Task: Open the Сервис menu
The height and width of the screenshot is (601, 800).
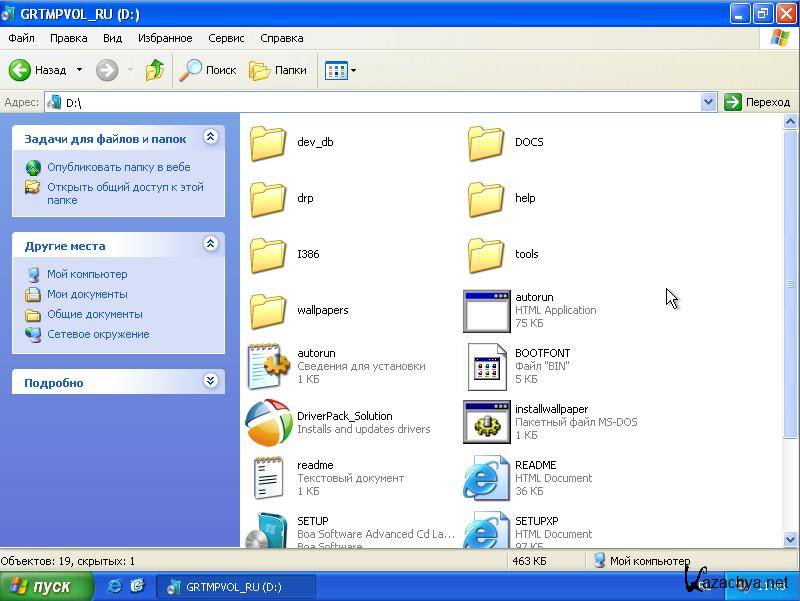Action: [226, 38]
